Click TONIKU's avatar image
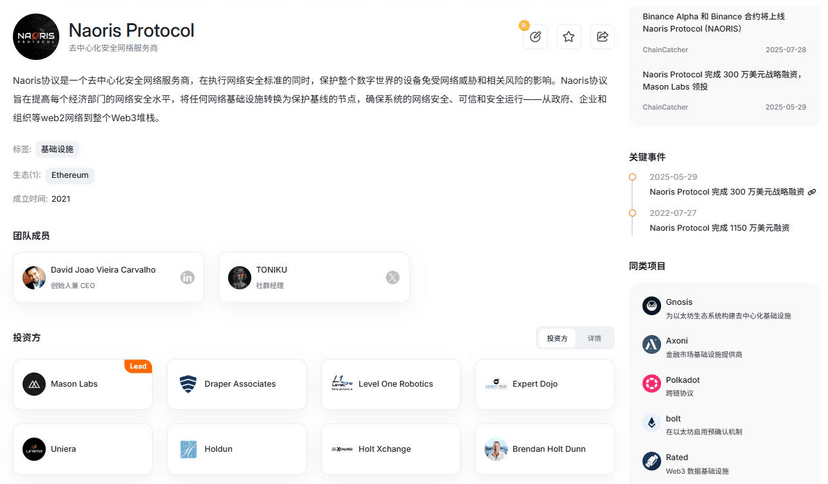 click(239, 278)
